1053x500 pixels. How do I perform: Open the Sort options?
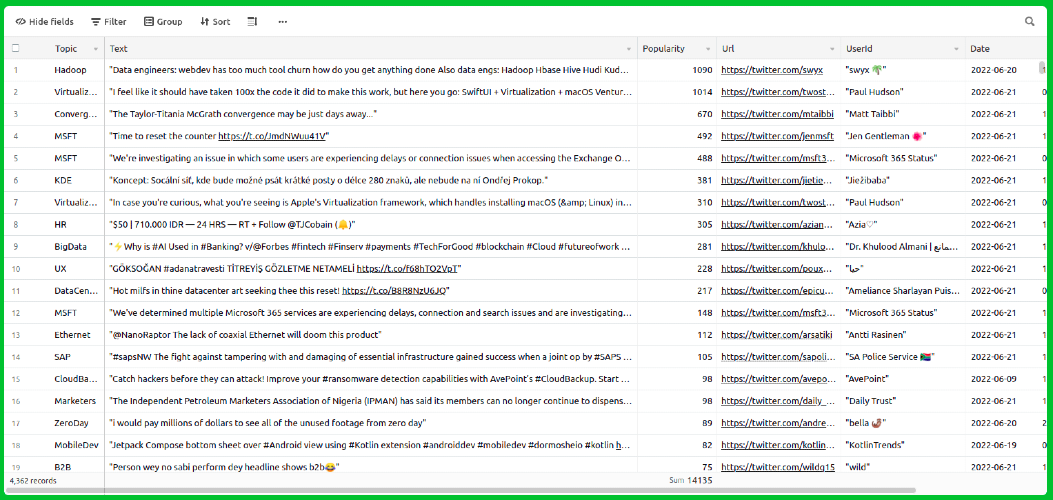[x=215, y=21]
